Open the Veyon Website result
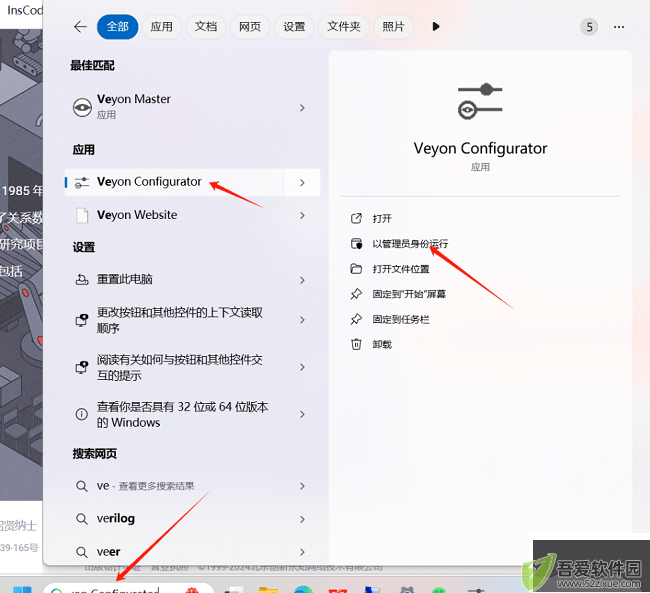 click(x=192, y=215)
